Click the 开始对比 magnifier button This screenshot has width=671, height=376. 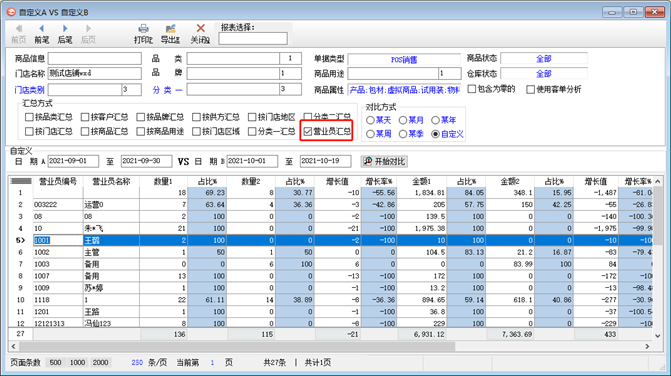[384, 161]
